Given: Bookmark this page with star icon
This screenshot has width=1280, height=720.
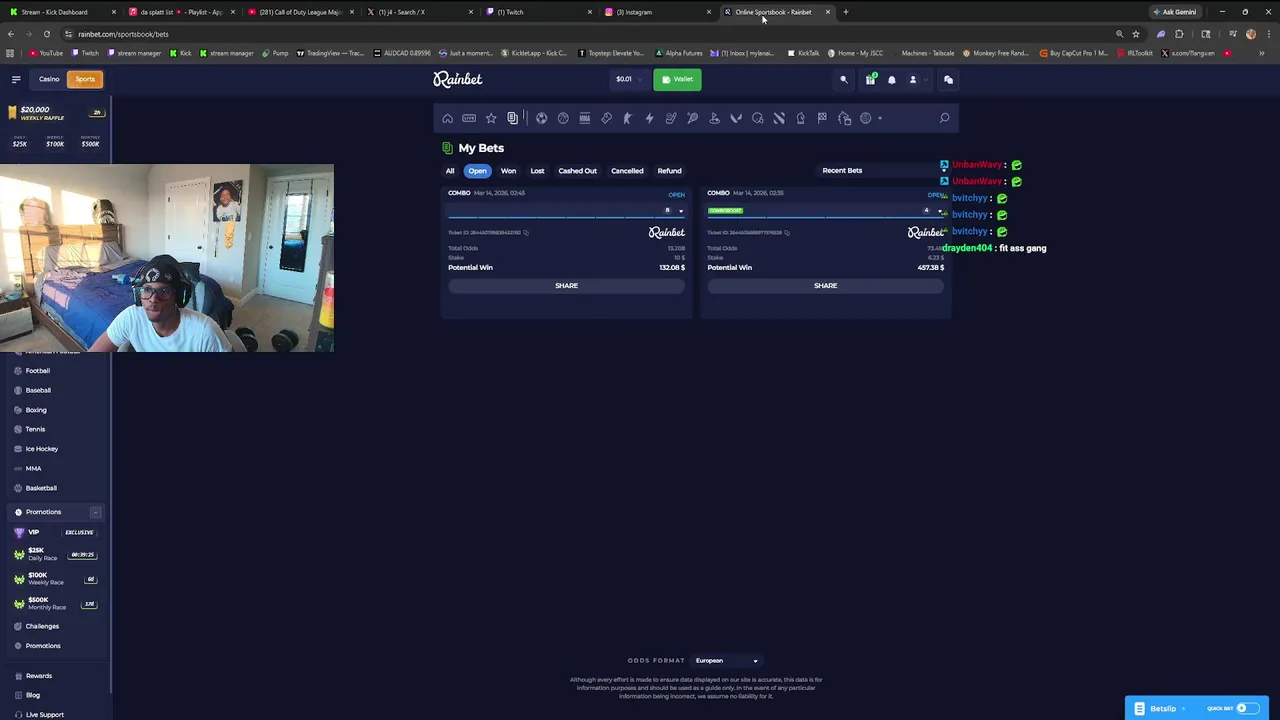Looking at the screenshot, I should [1136, 34].
